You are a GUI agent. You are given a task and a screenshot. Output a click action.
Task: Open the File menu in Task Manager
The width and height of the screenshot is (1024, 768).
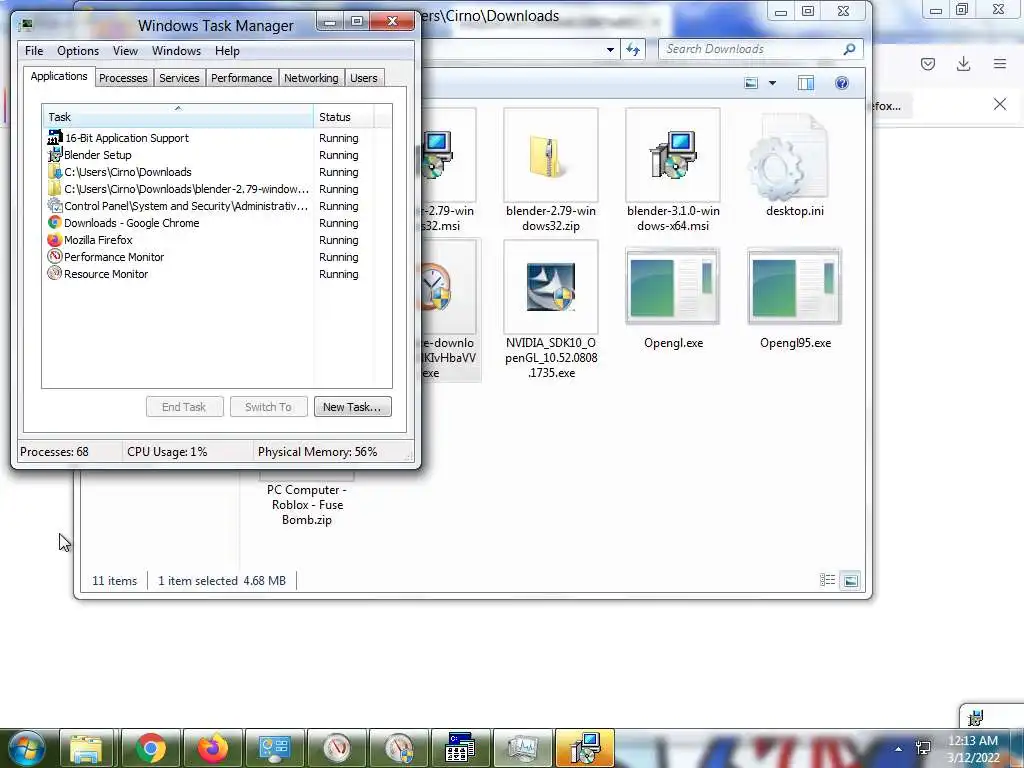[34, 51]
